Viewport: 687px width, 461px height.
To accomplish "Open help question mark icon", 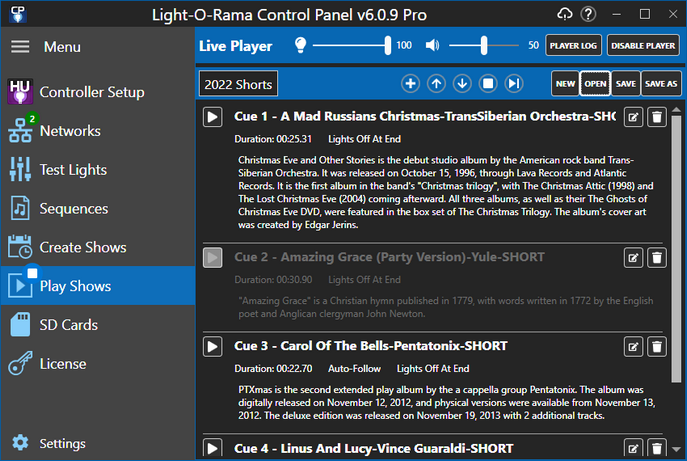I will [588, 14].
